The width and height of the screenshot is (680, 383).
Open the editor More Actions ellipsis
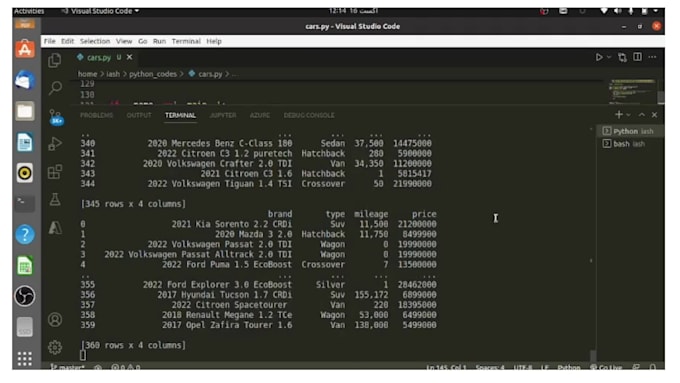point(652,57)
